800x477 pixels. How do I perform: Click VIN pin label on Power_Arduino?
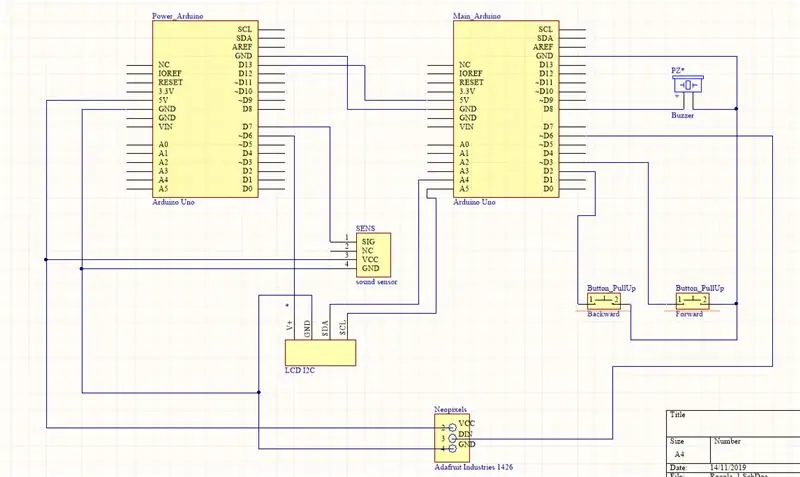(165, 127)
